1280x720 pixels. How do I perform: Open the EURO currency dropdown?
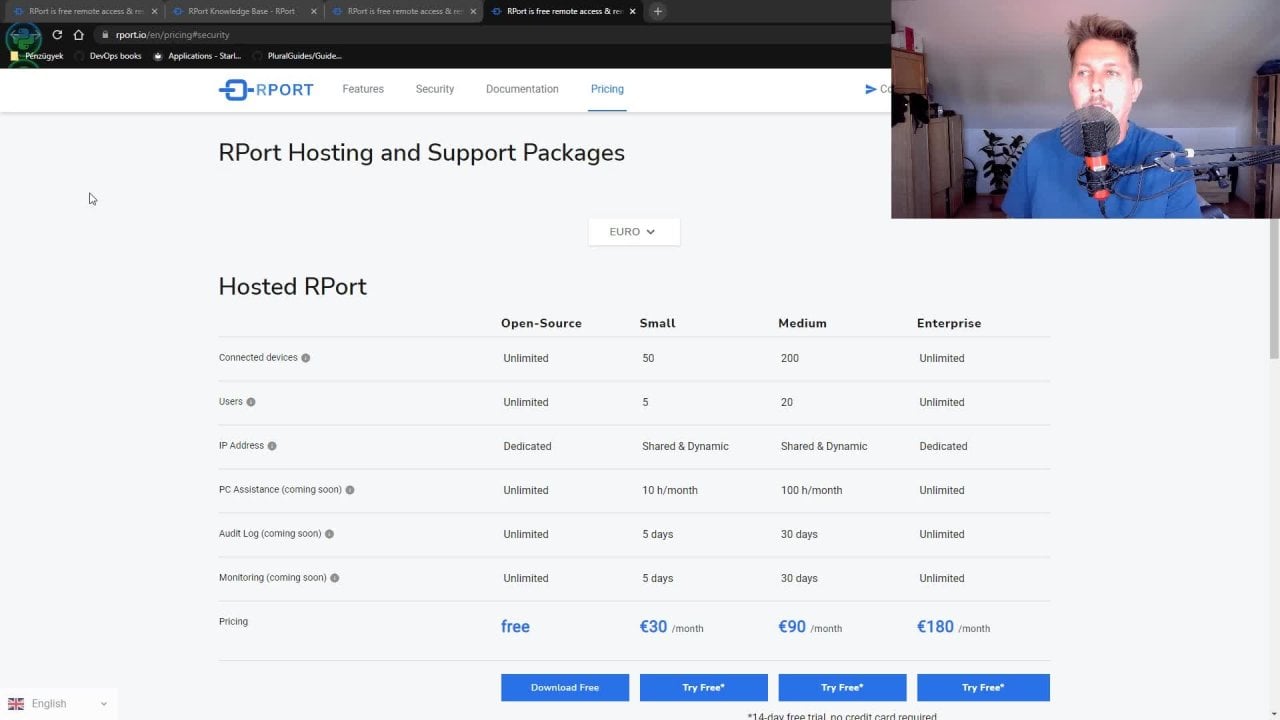tap(634, 232)
